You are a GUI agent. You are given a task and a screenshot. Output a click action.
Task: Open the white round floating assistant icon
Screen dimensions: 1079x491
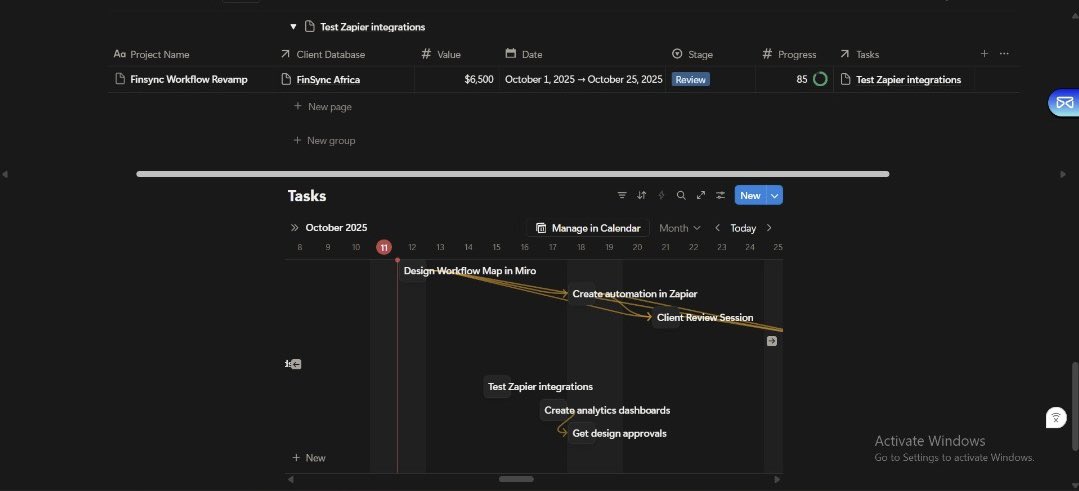click(1056, 417)
